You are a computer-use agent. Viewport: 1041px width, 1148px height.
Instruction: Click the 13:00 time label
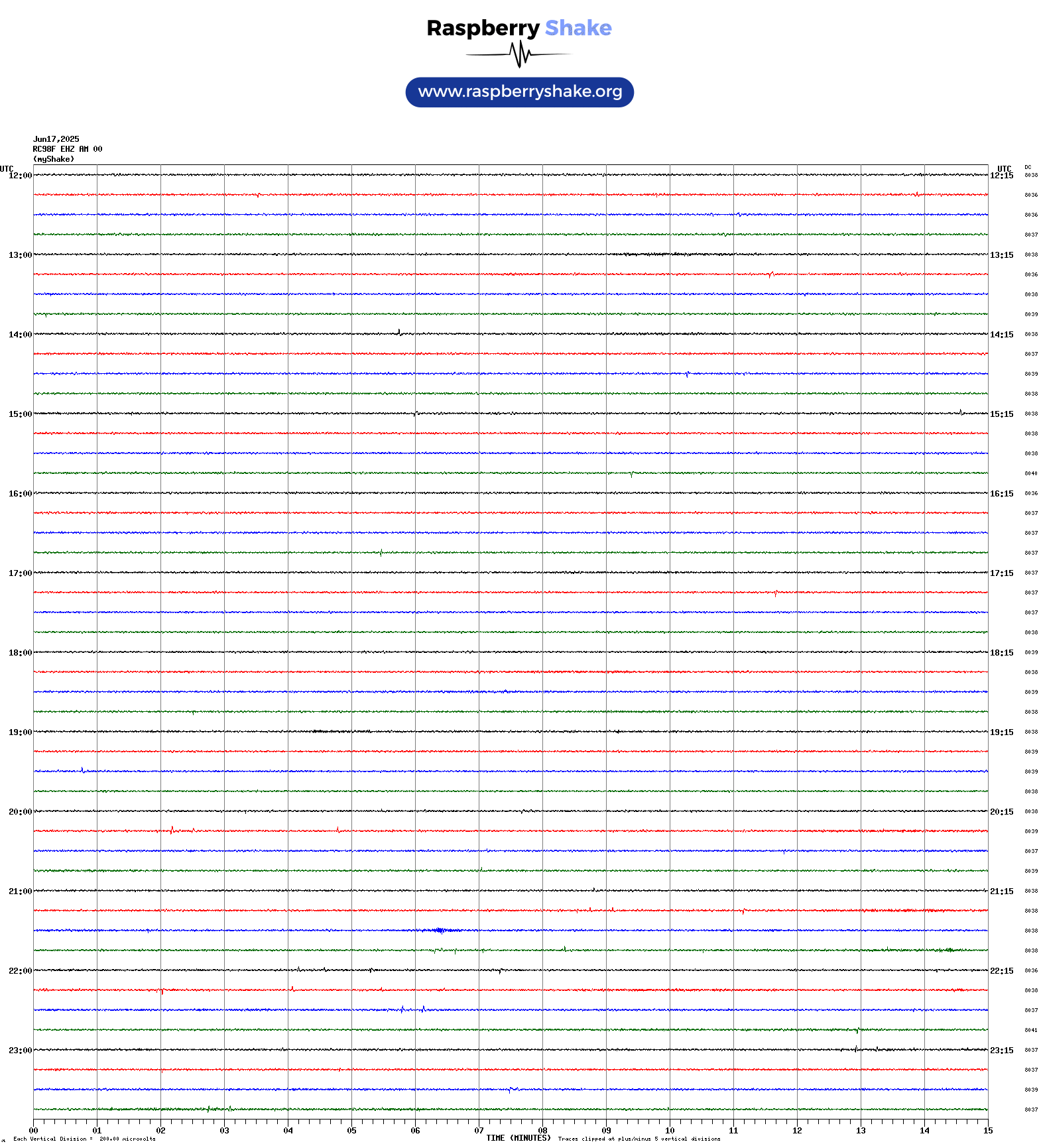(x=20, y=255)
